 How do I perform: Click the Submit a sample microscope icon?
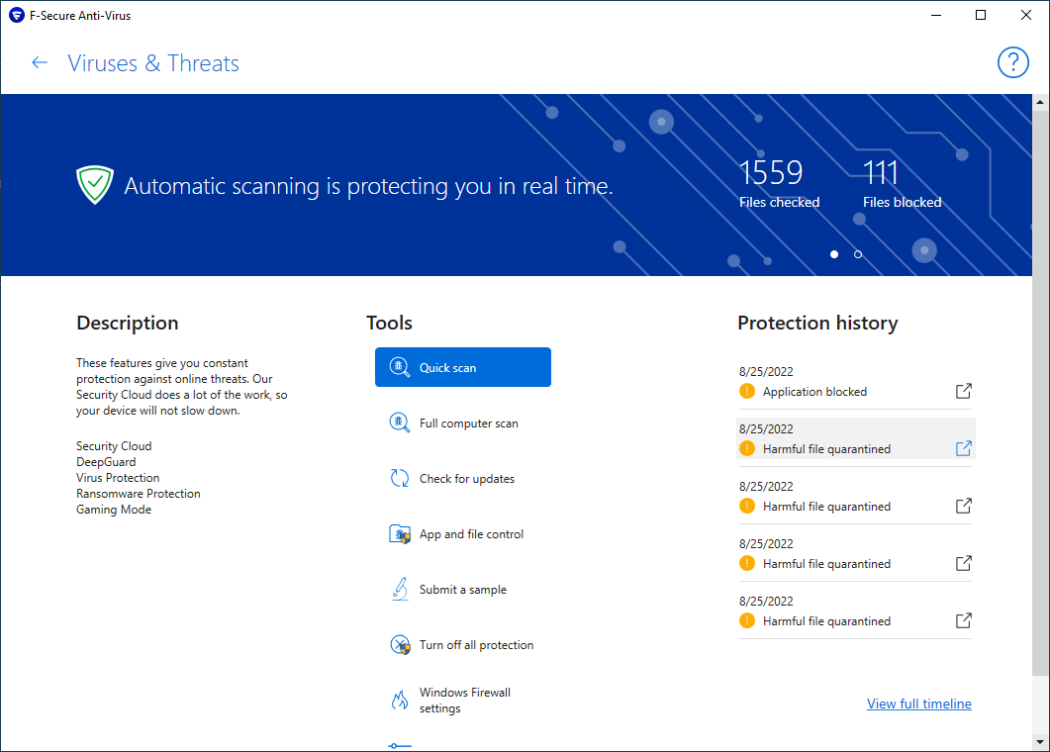coord(400,589)
